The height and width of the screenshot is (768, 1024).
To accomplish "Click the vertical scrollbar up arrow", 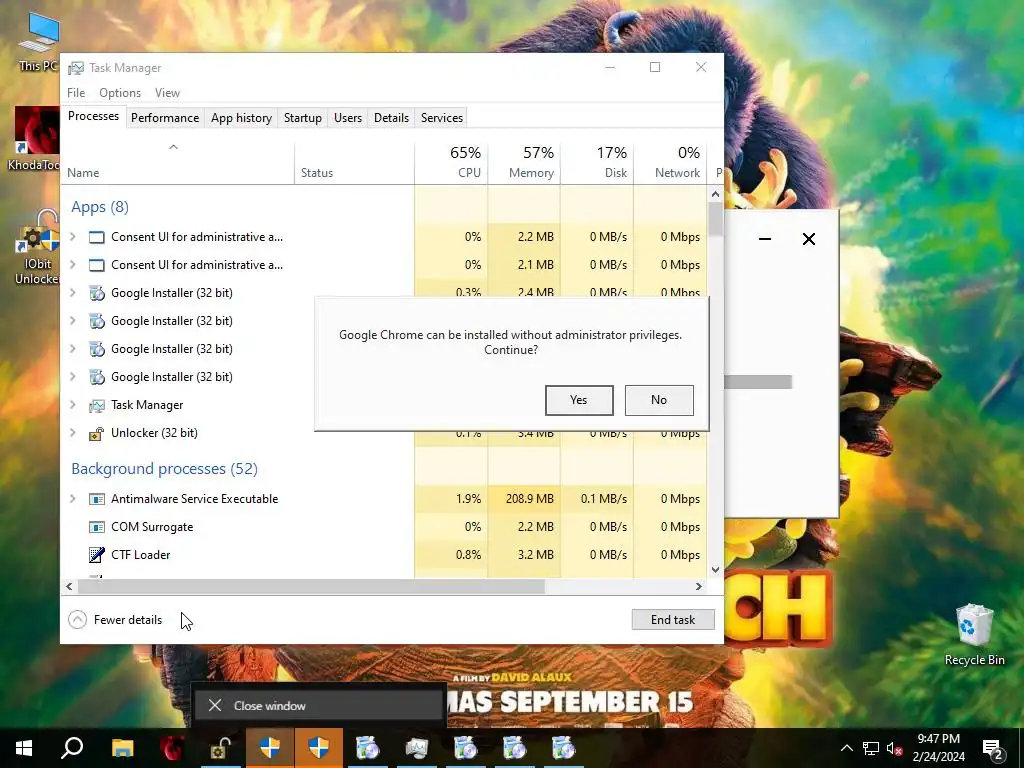I will point(715,194).
